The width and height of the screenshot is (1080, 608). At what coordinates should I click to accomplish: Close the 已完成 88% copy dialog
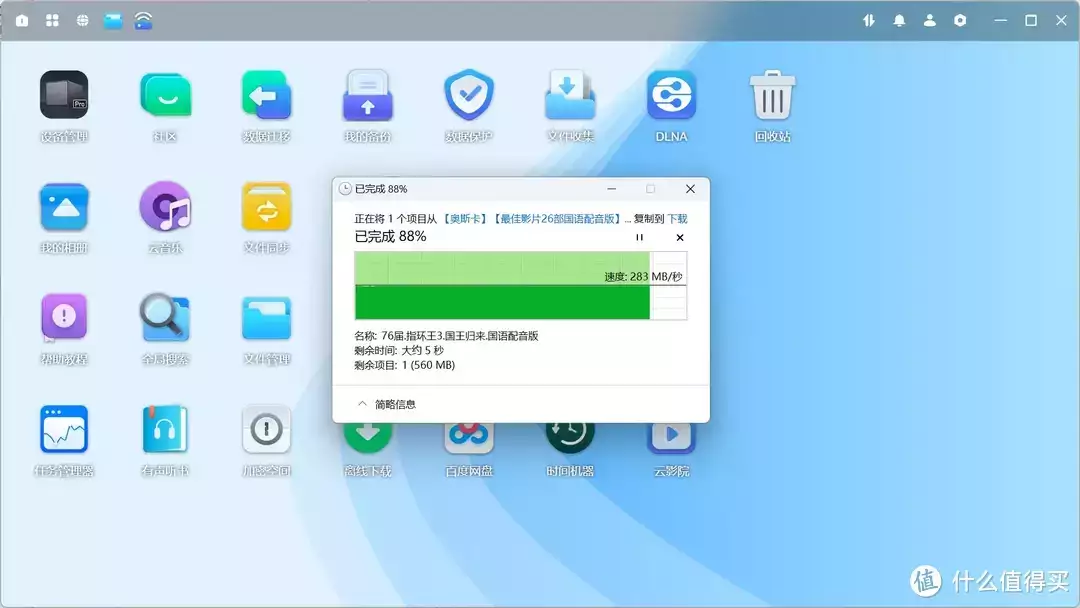pyautogui.click(x=690, y=189)
